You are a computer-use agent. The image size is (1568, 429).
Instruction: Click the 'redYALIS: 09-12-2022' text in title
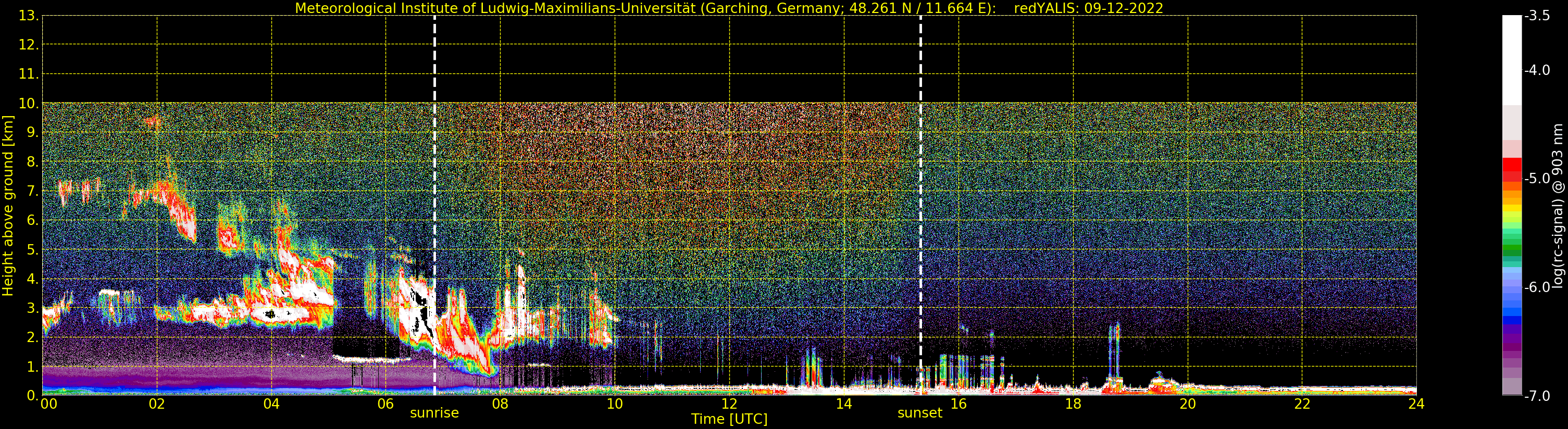1089,8
